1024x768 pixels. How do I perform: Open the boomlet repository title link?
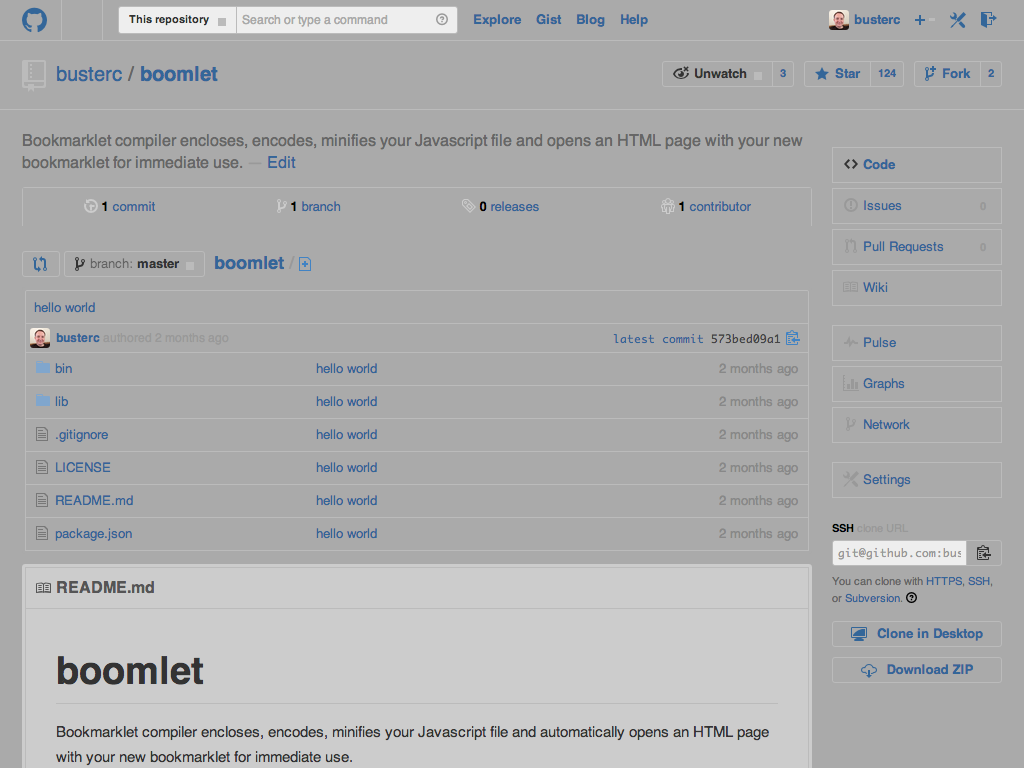[x=179, y=74]
